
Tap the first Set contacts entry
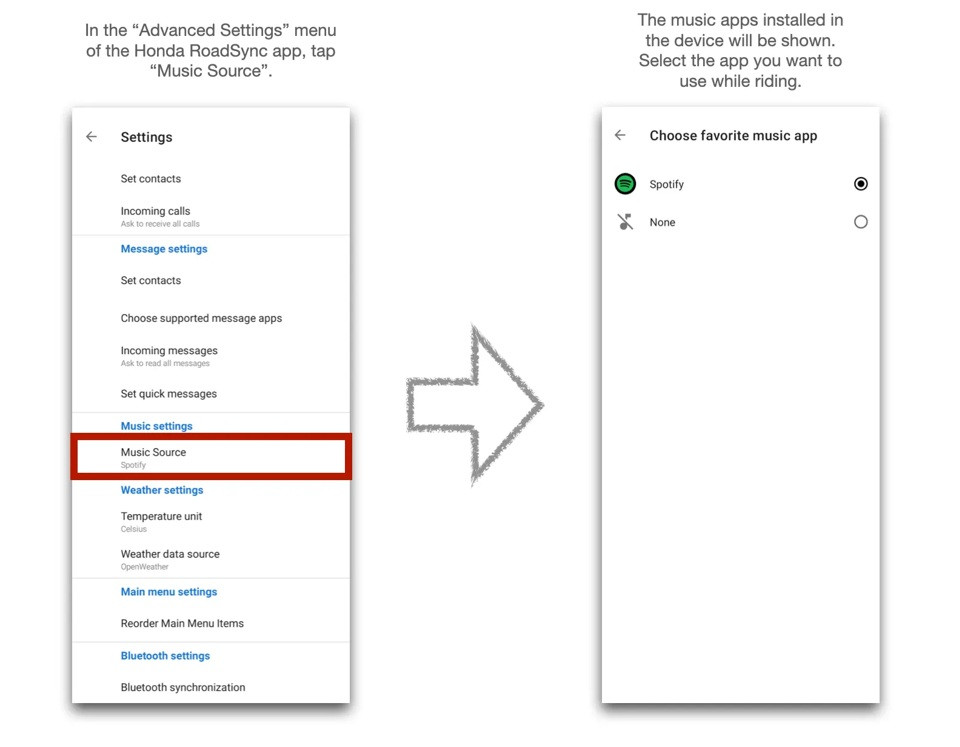click(211, 179)
